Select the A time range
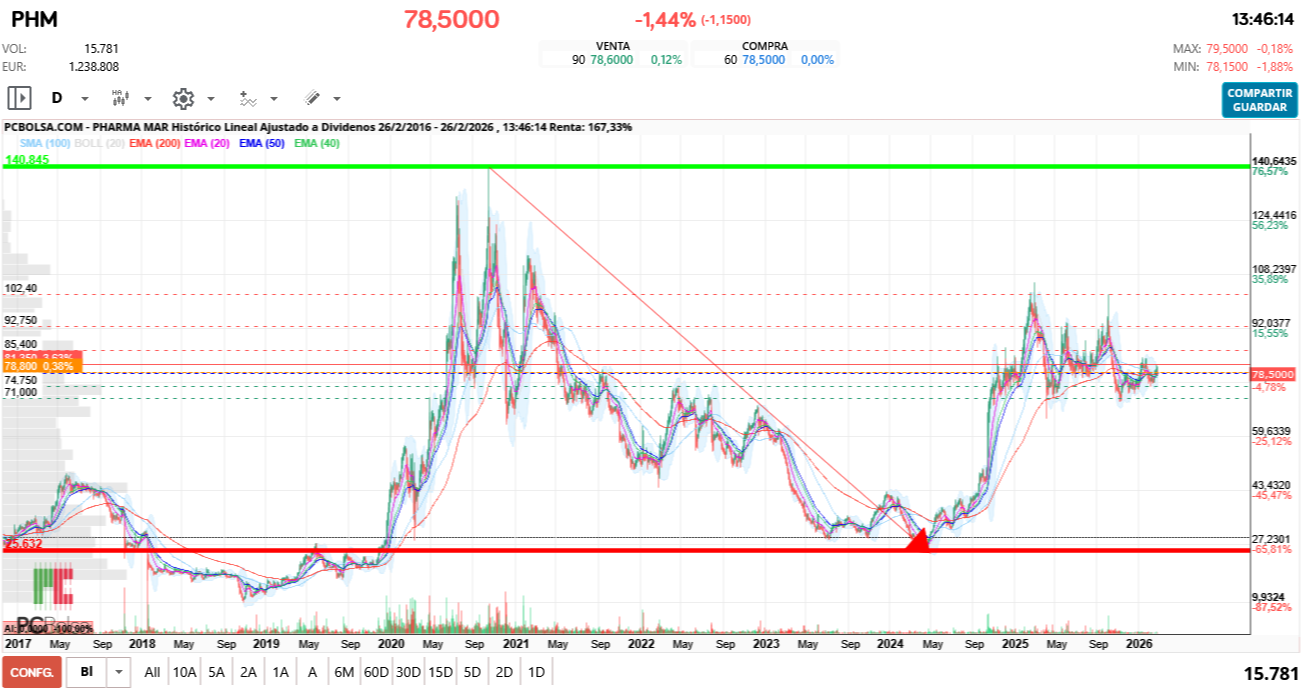The width and height of the screenshot is (1313, 693). point(312,673)
